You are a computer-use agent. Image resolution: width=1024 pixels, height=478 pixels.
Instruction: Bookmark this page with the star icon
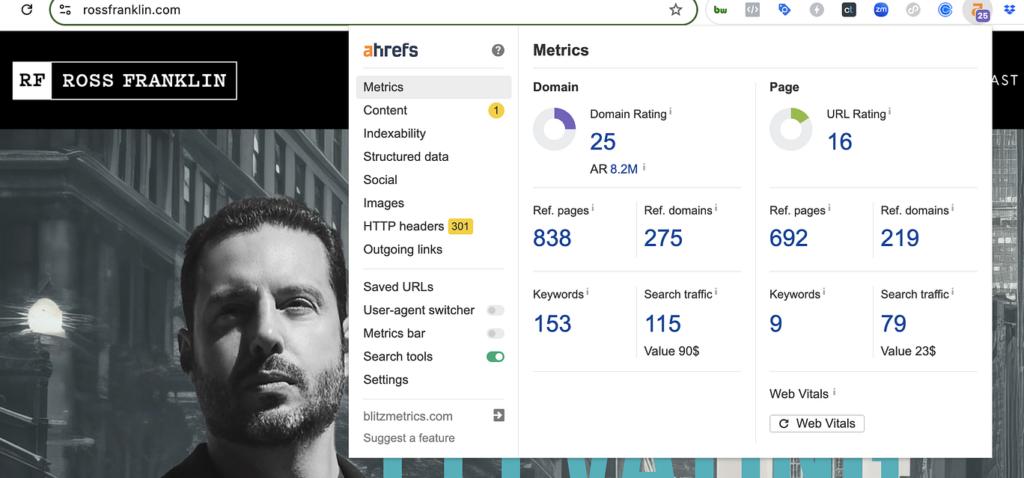(x=676, y=10)
